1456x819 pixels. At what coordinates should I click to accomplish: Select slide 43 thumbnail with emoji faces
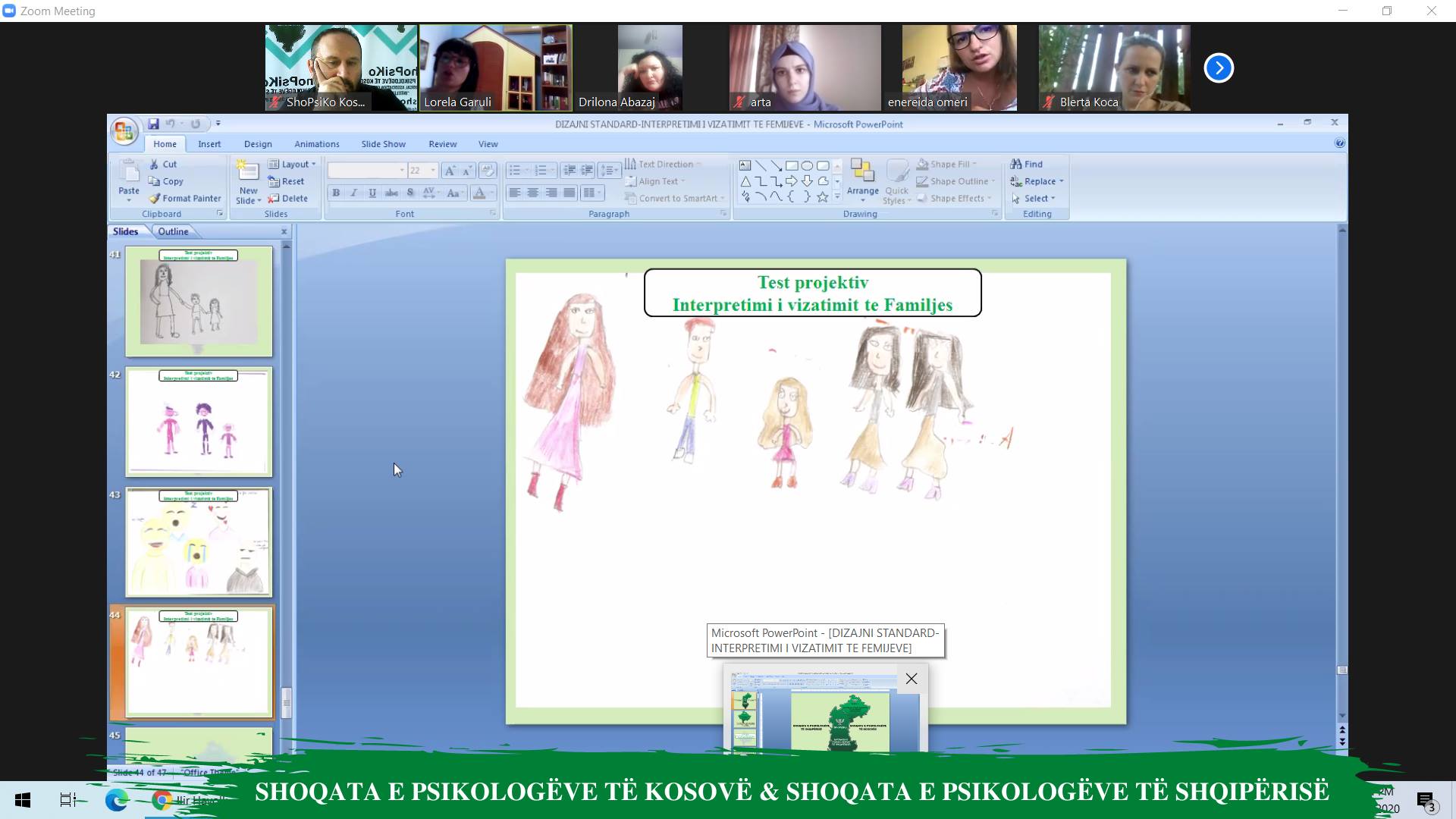199,542
